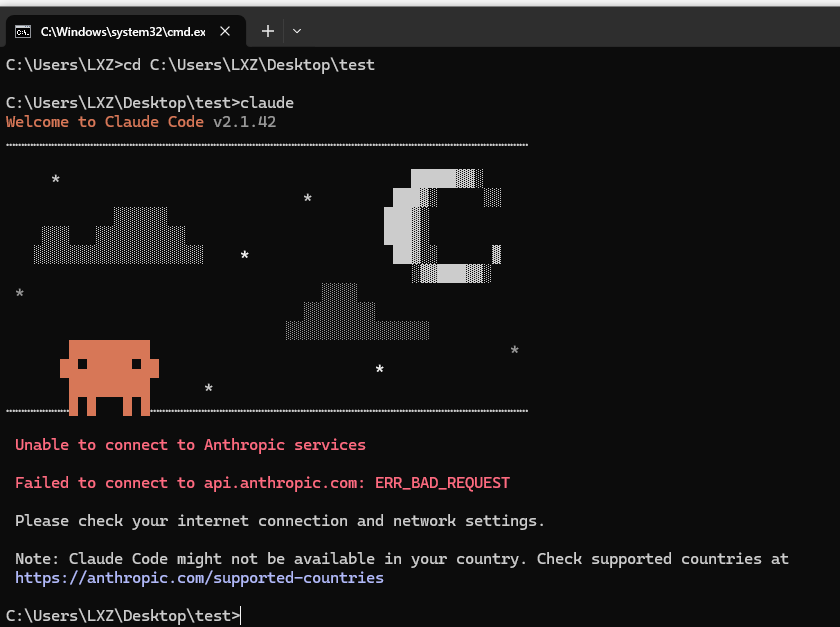Click the large cloud left of moon

pos(120,239)
